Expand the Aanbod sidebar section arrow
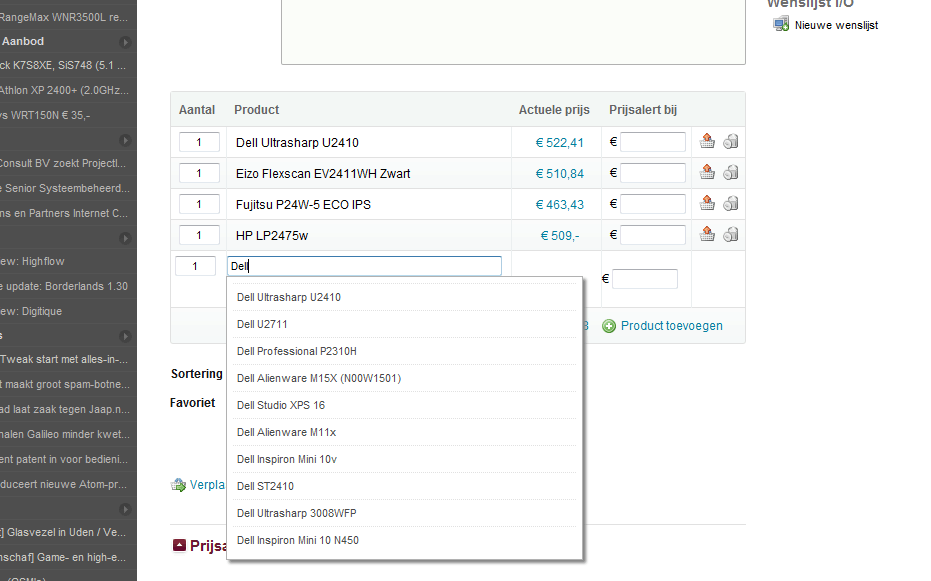The height and width of the screenshot is (581, 931). click(x=125, y=42)
